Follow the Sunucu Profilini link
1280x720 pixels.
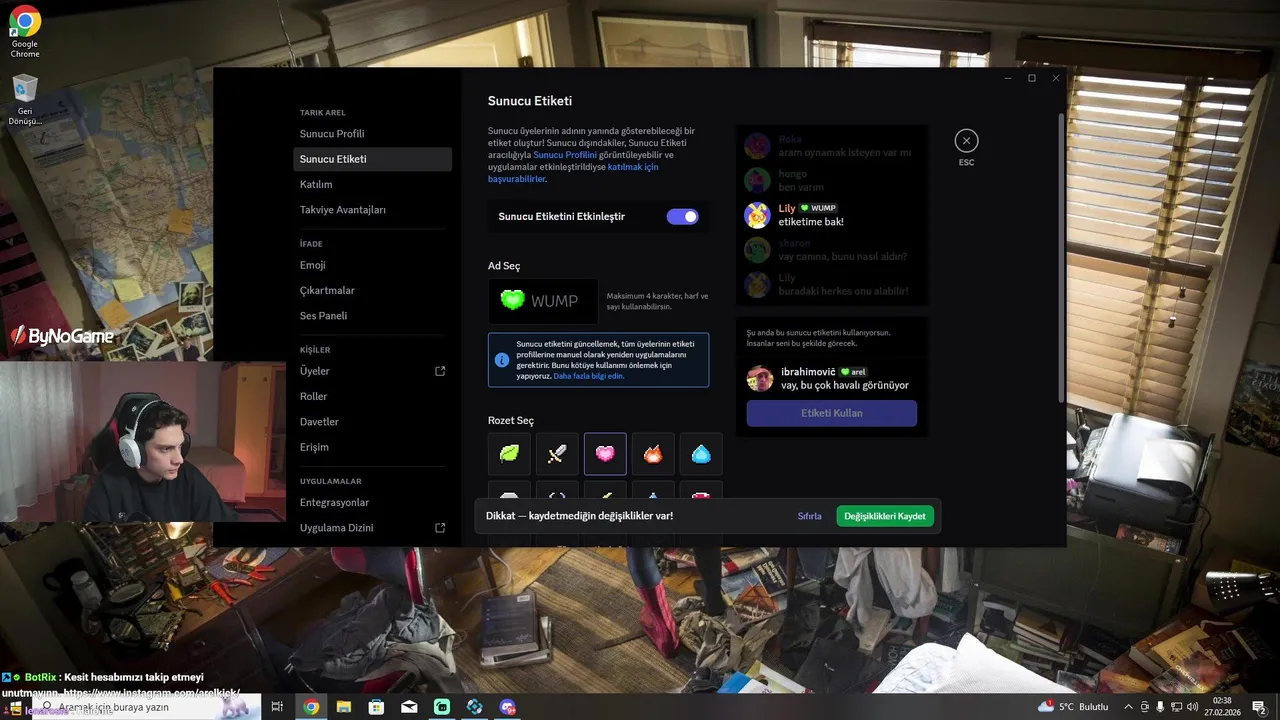pyautogui.click(x=565, y=155)
